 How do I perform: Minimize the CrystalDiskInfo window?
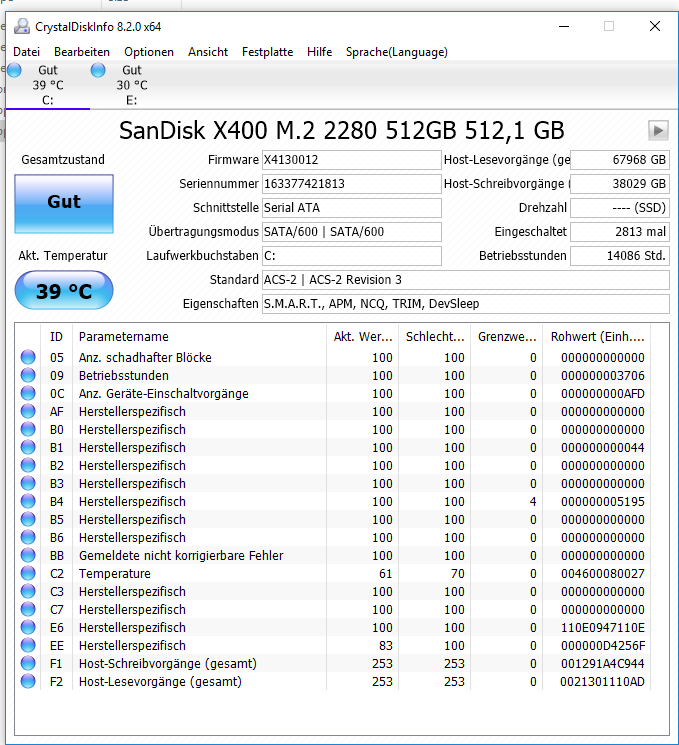coord(564,27)
